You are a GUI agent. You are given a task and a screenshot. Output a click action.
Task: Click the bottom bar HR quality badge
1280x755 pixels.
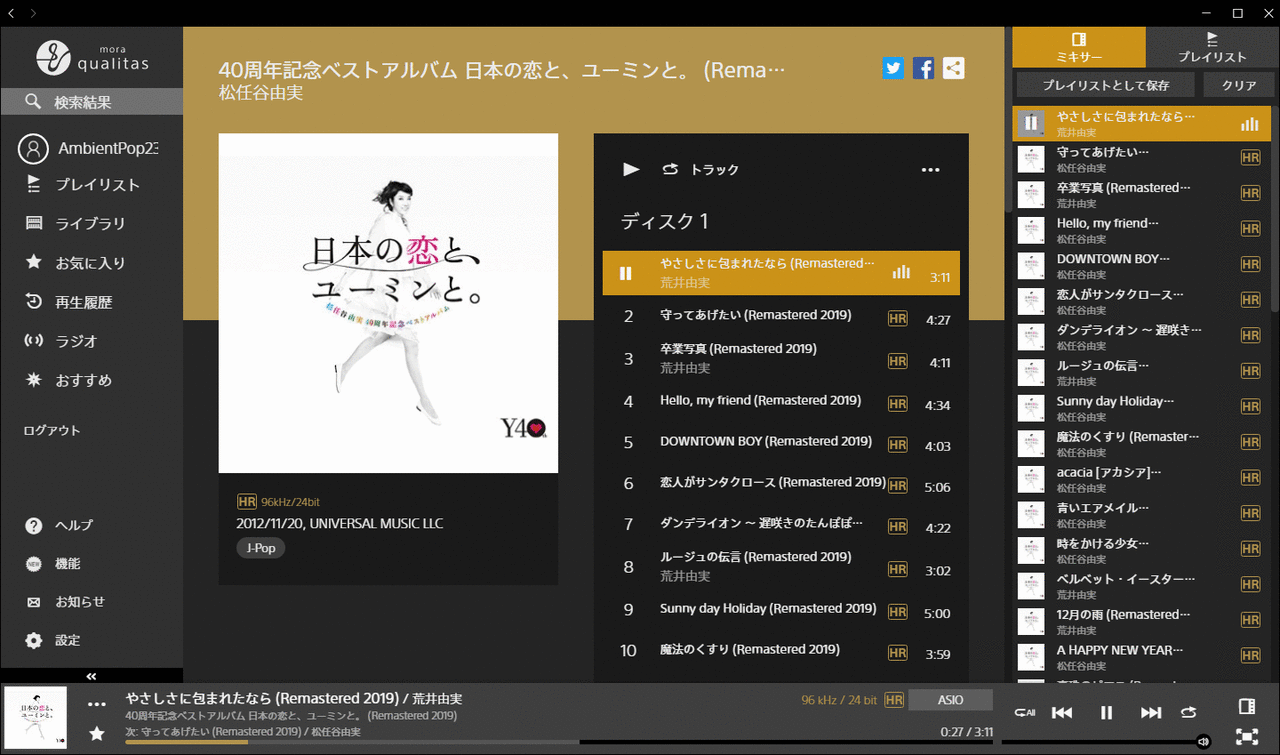coord(894,700)
